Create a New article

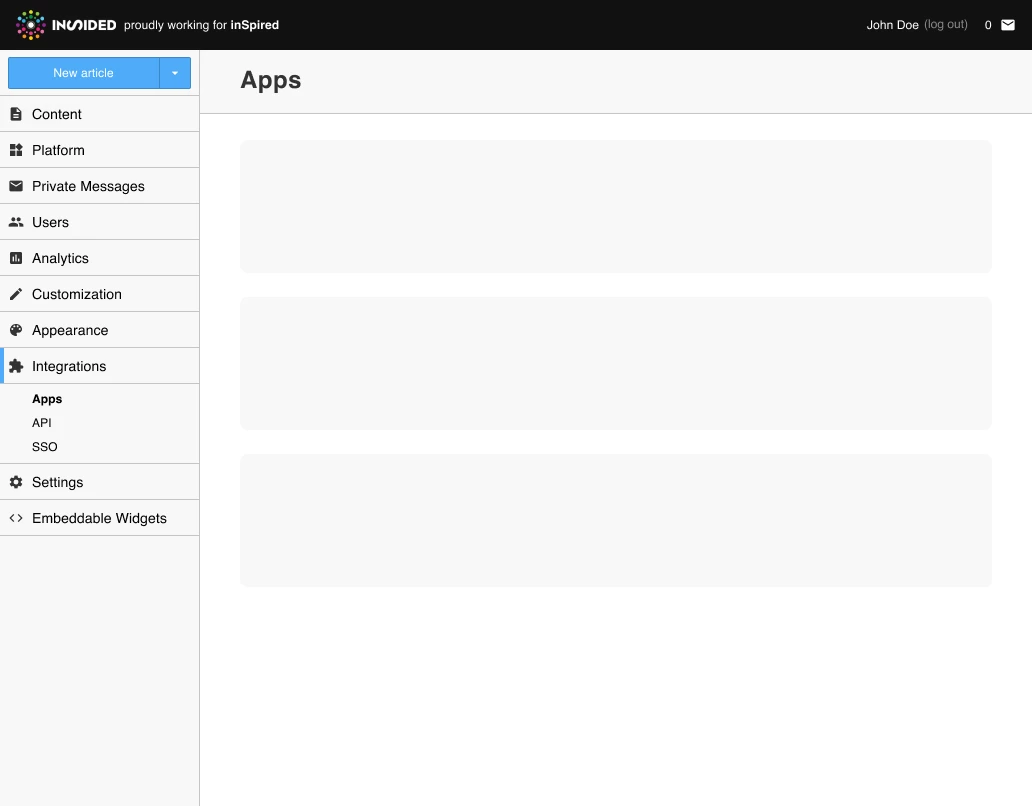coord(84,73)
